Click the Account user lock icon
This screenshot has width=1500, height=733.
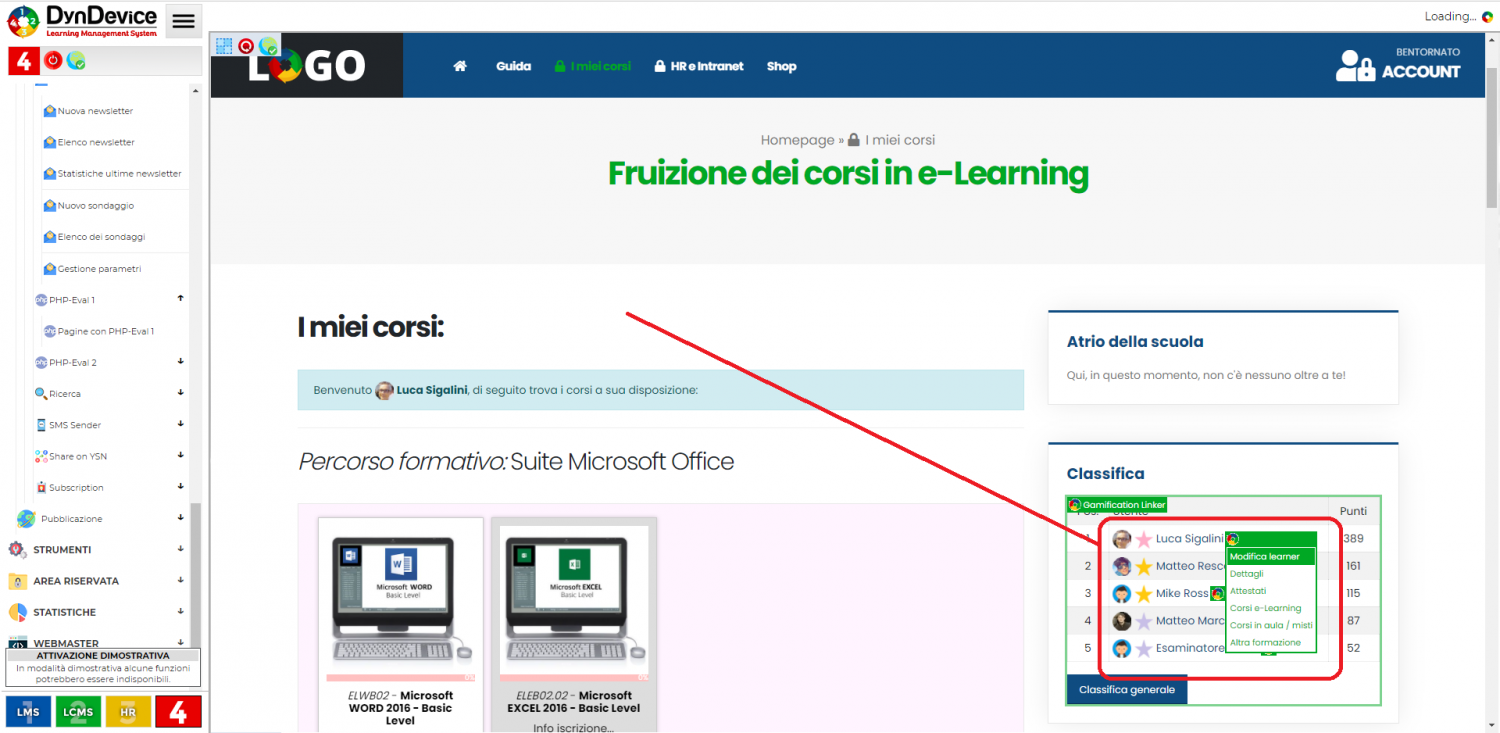[x=1355, y=66]
